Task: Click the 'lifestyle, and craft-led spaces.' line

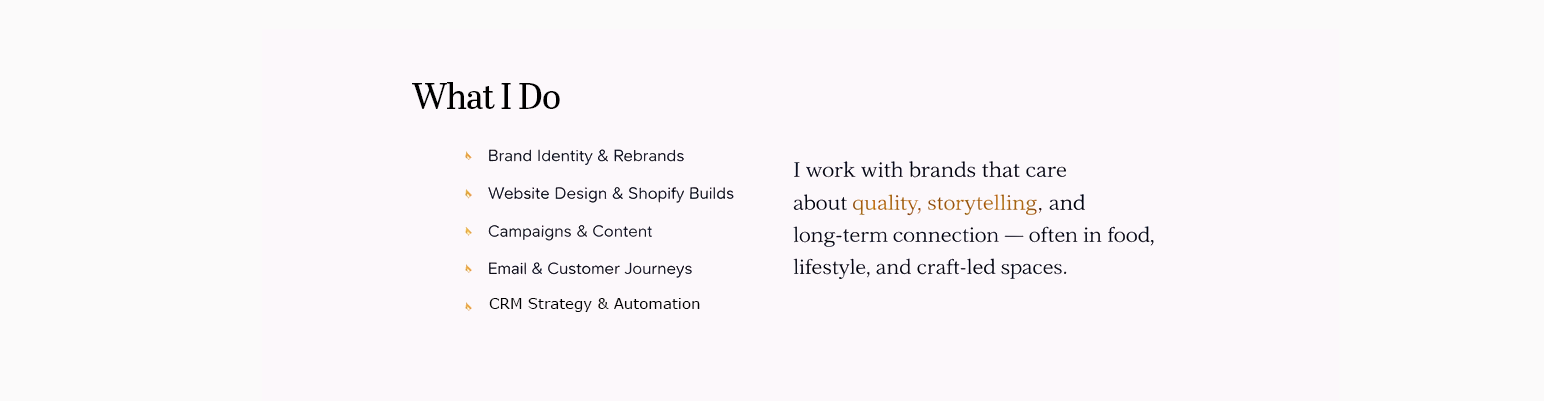Action: 930,268
